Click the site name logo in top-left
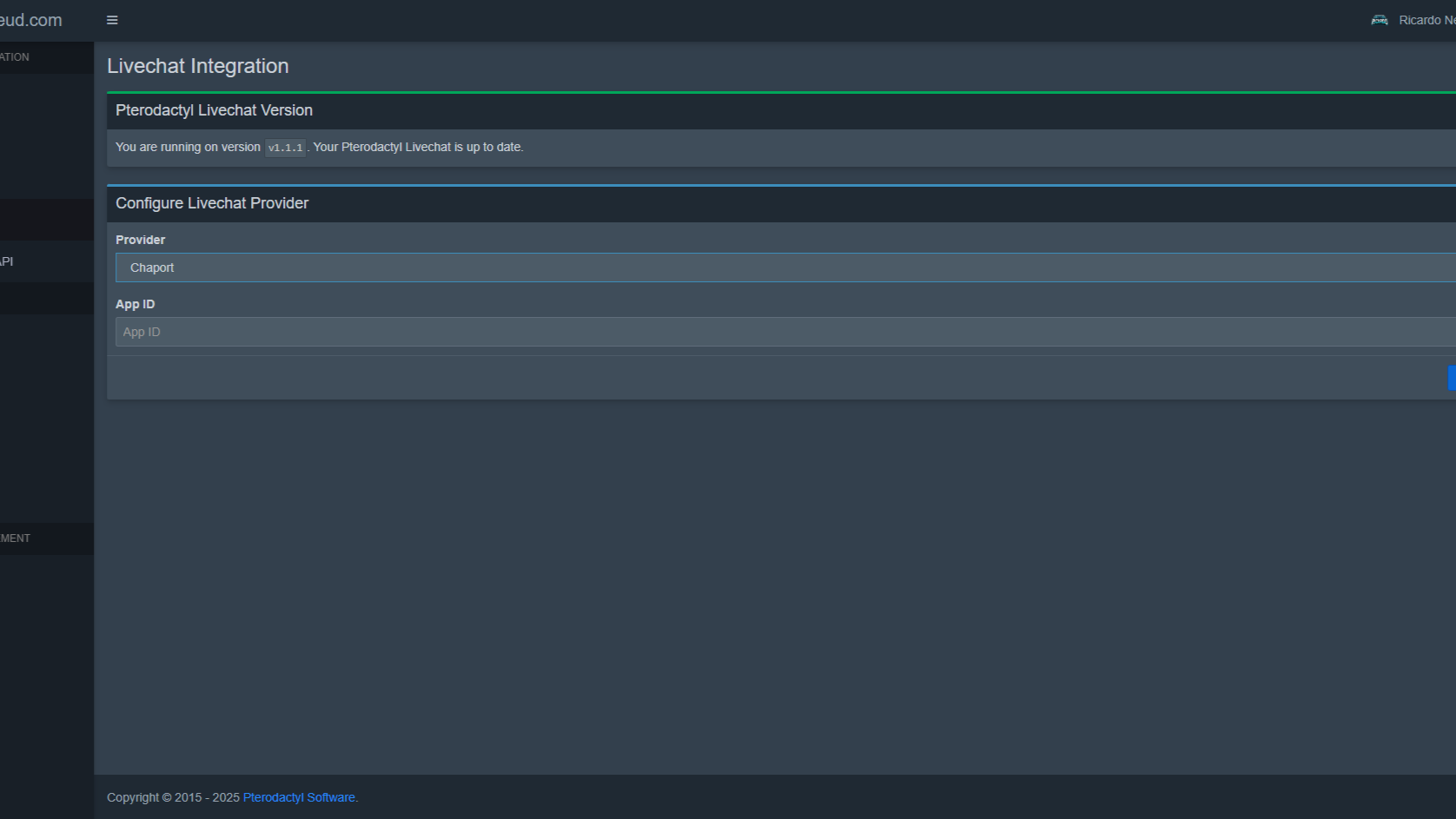Screen dimensions: 1456x819 click(x=31, y=20)
